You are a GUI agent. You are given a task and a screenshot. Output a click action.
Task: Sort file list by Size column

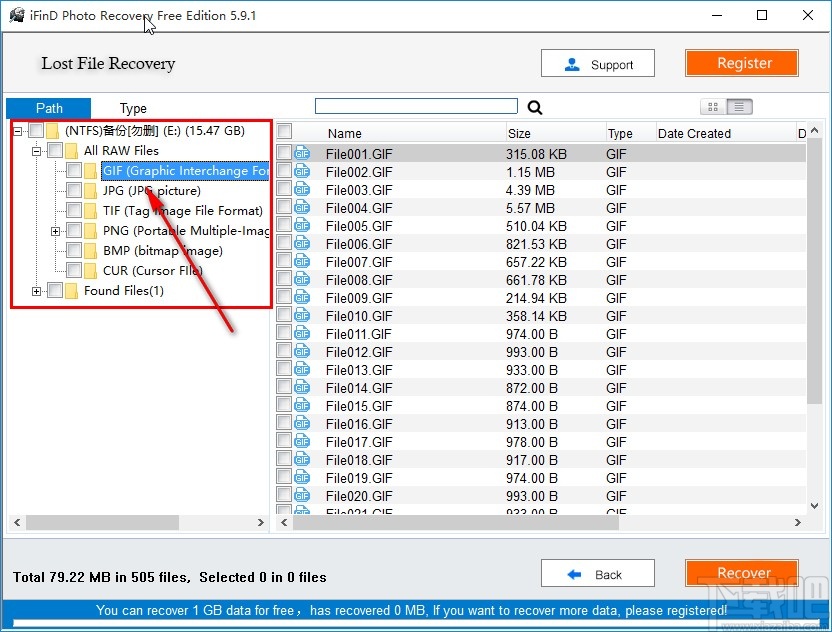coord(519,133)
